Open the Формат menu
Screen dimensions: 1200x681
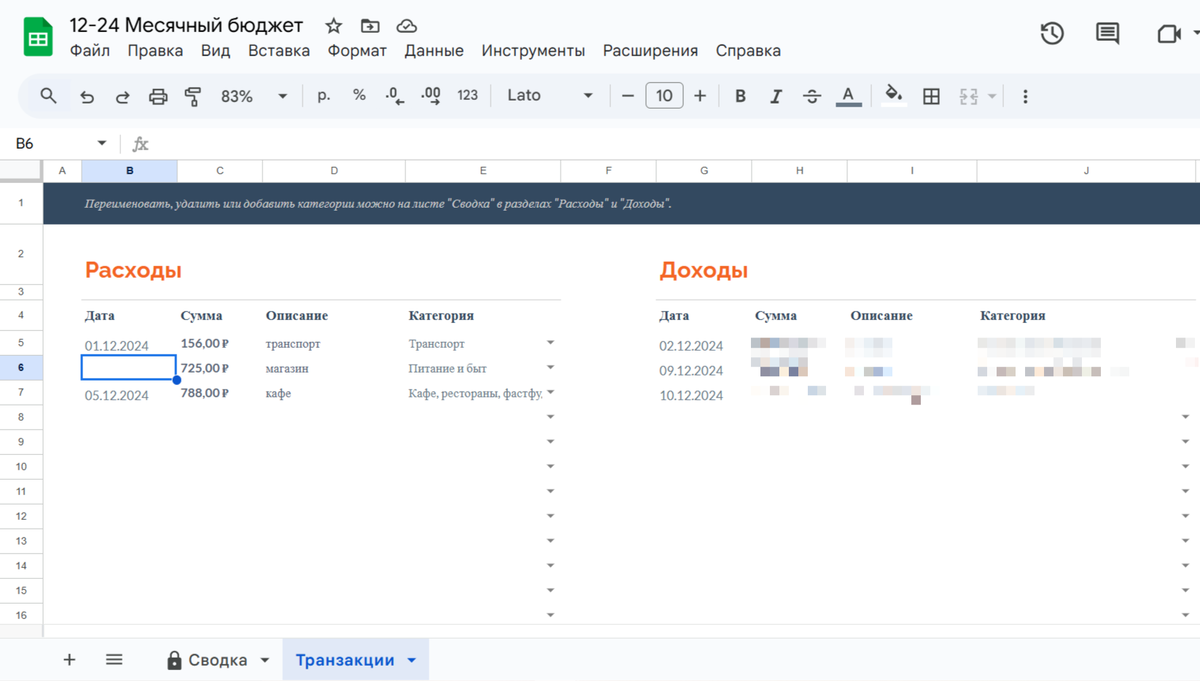click(357, 50)
